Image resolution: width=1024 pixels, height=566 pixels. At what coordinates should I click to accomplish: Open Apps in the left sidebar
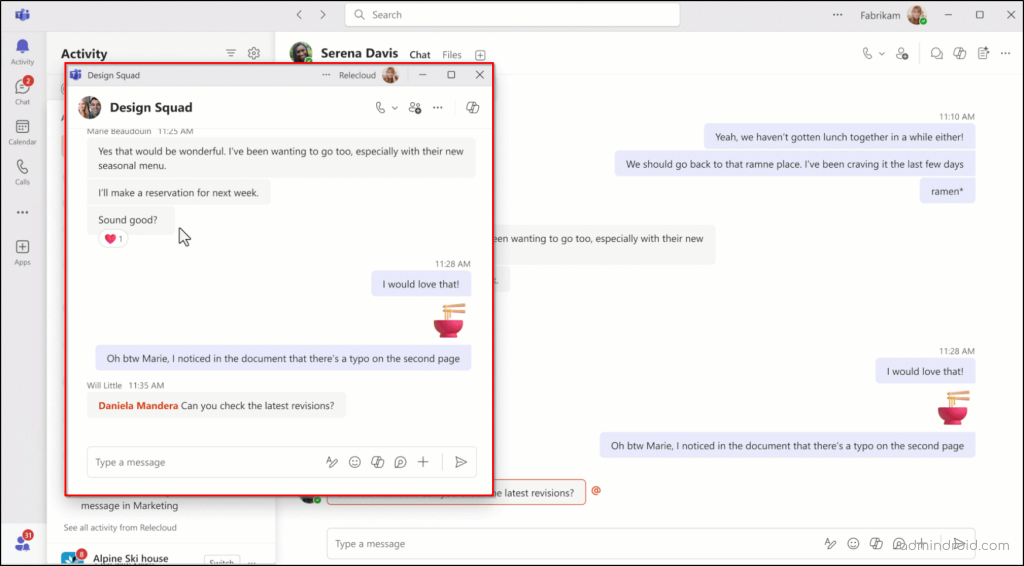click(x=22, y=252)
